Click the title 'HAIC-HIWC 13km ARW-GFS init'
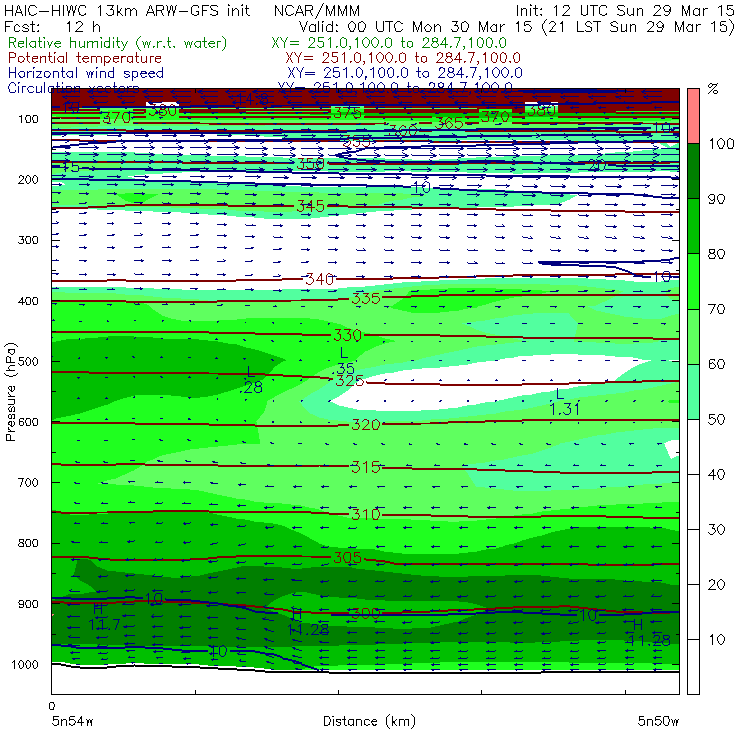The height and width of the screenshot is (740, 740). [x=127, y=10]
